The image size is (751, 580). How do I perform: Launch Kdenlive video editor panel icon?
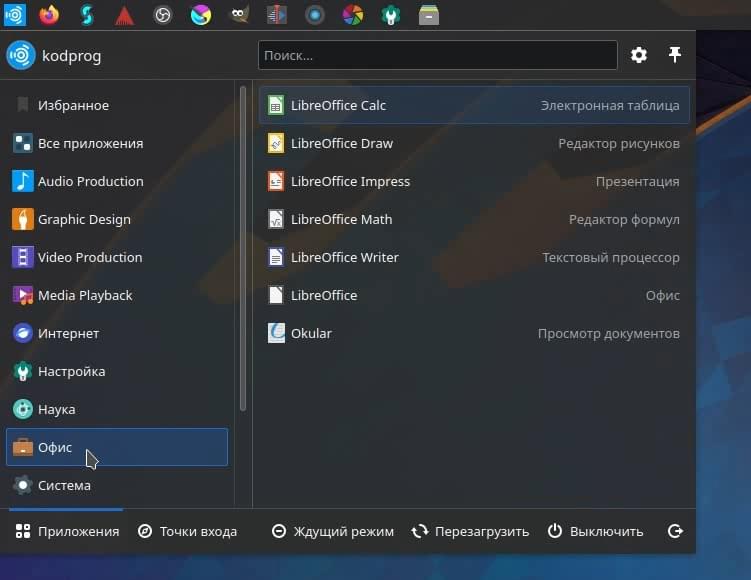click(277, 15)
